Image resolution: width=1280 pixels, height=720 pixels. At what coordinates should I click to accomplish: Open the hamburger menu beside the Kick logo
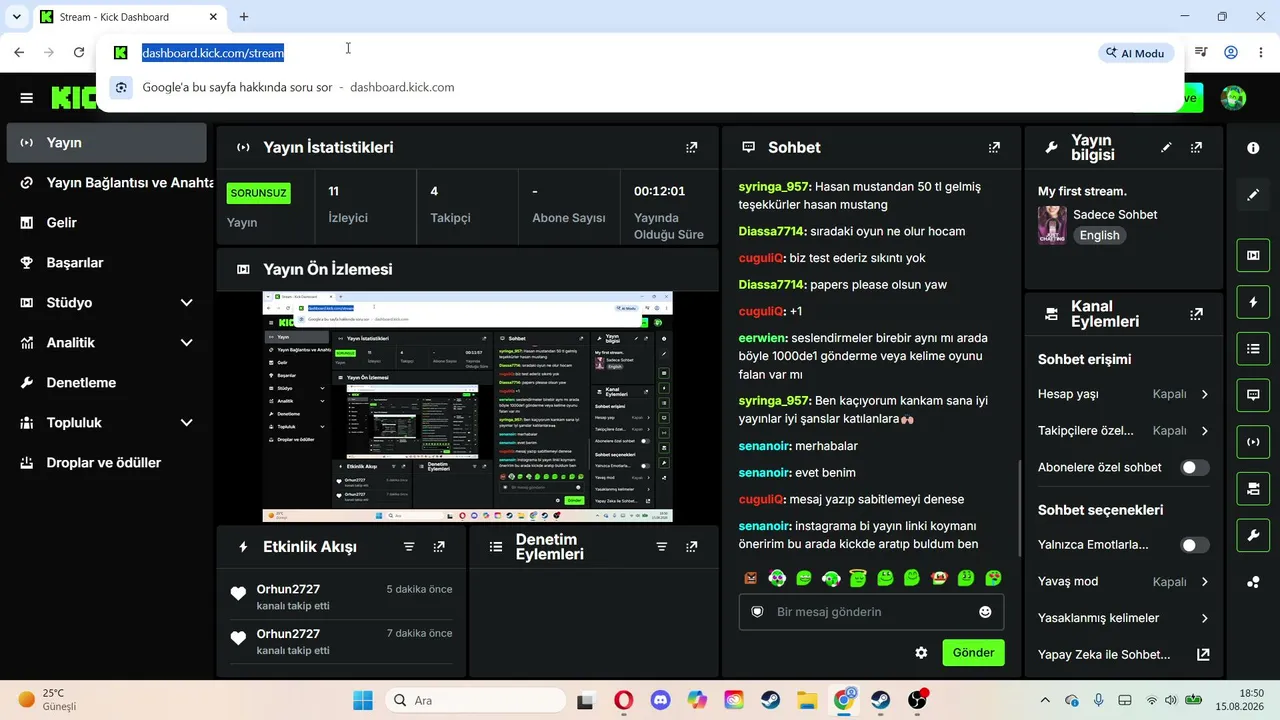click(x=27, y=98)
